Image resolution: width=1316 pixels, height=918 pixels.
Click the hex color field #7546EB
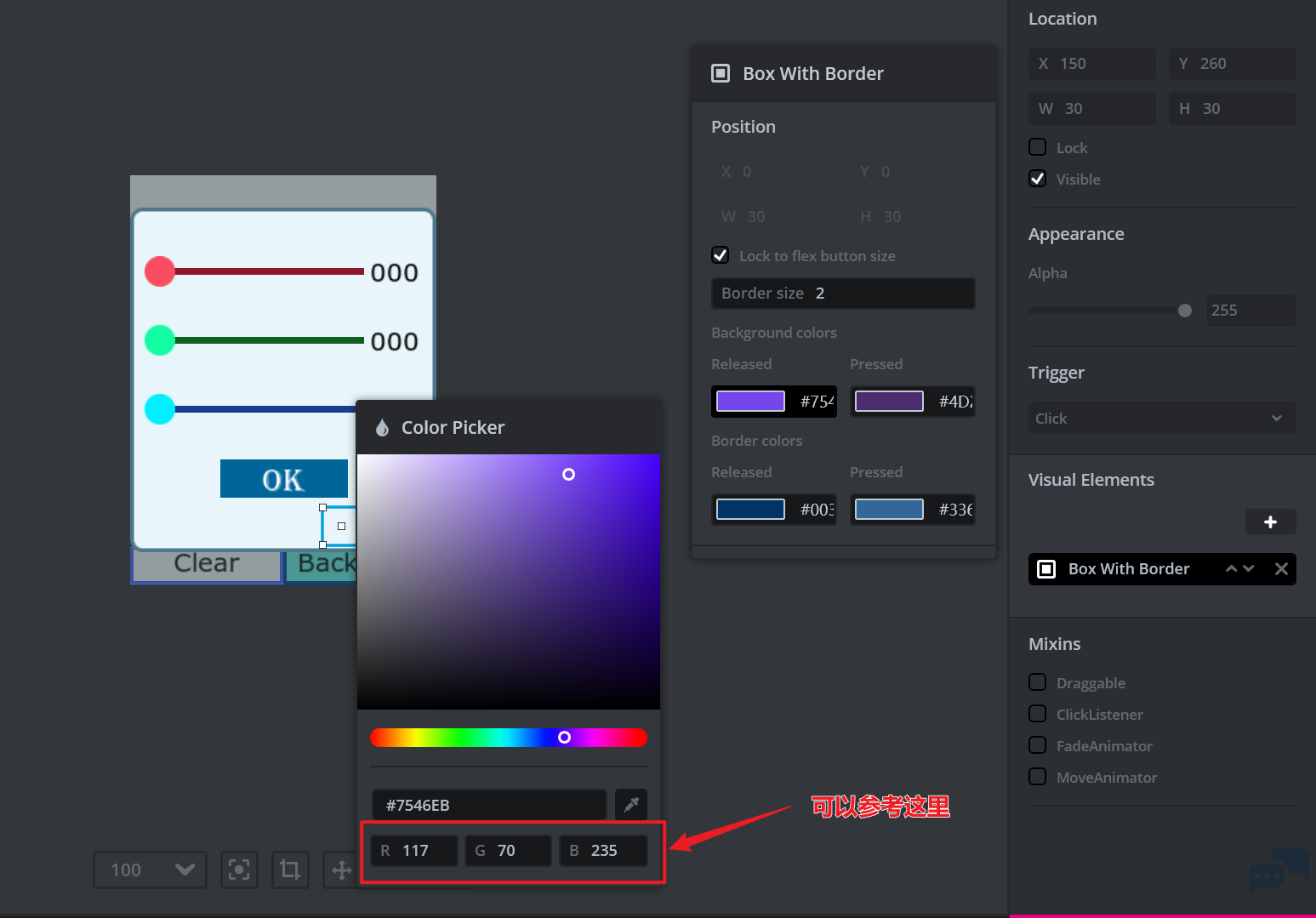[x=488, y=805]
